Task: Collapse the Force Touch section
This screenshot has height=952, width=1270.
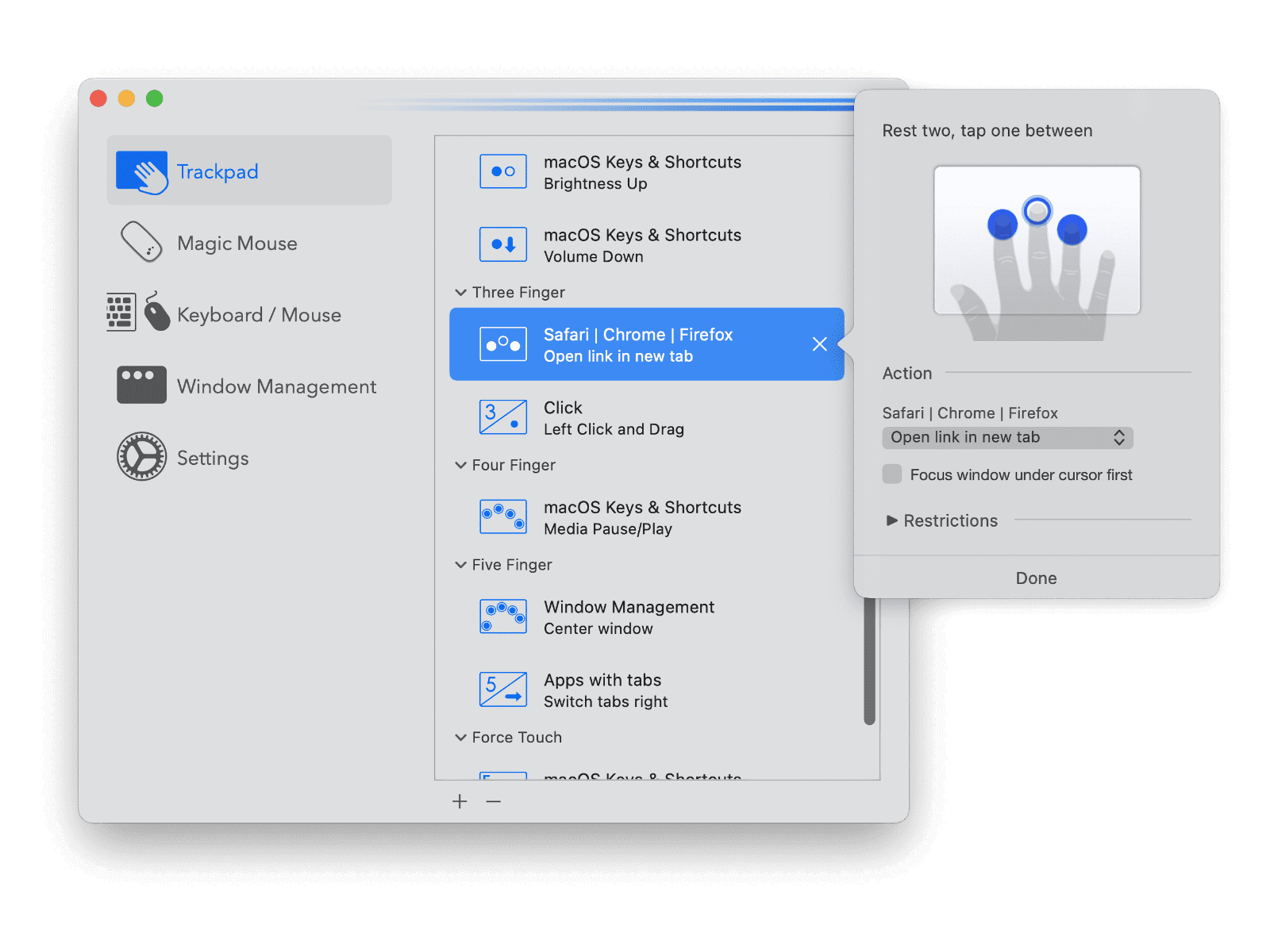Action: click(460, 737)
